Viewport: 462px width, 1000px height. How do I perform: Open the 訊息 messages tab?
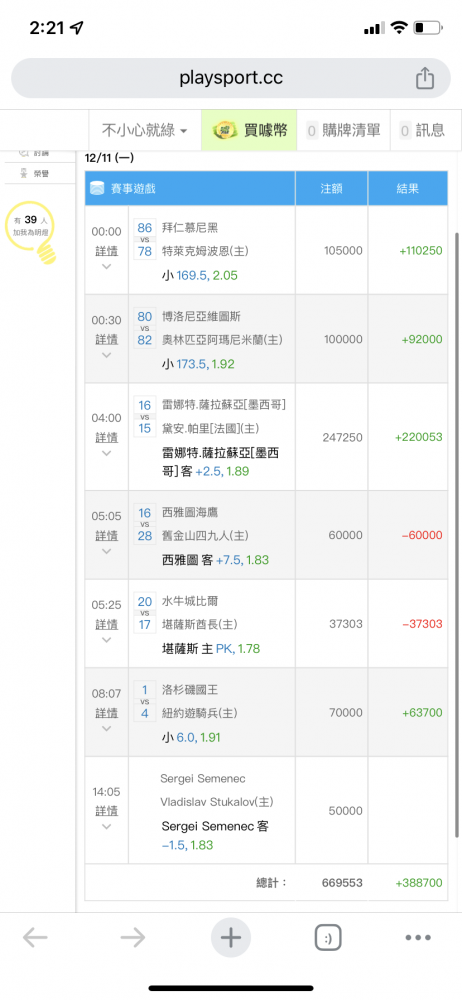point(422,130)
